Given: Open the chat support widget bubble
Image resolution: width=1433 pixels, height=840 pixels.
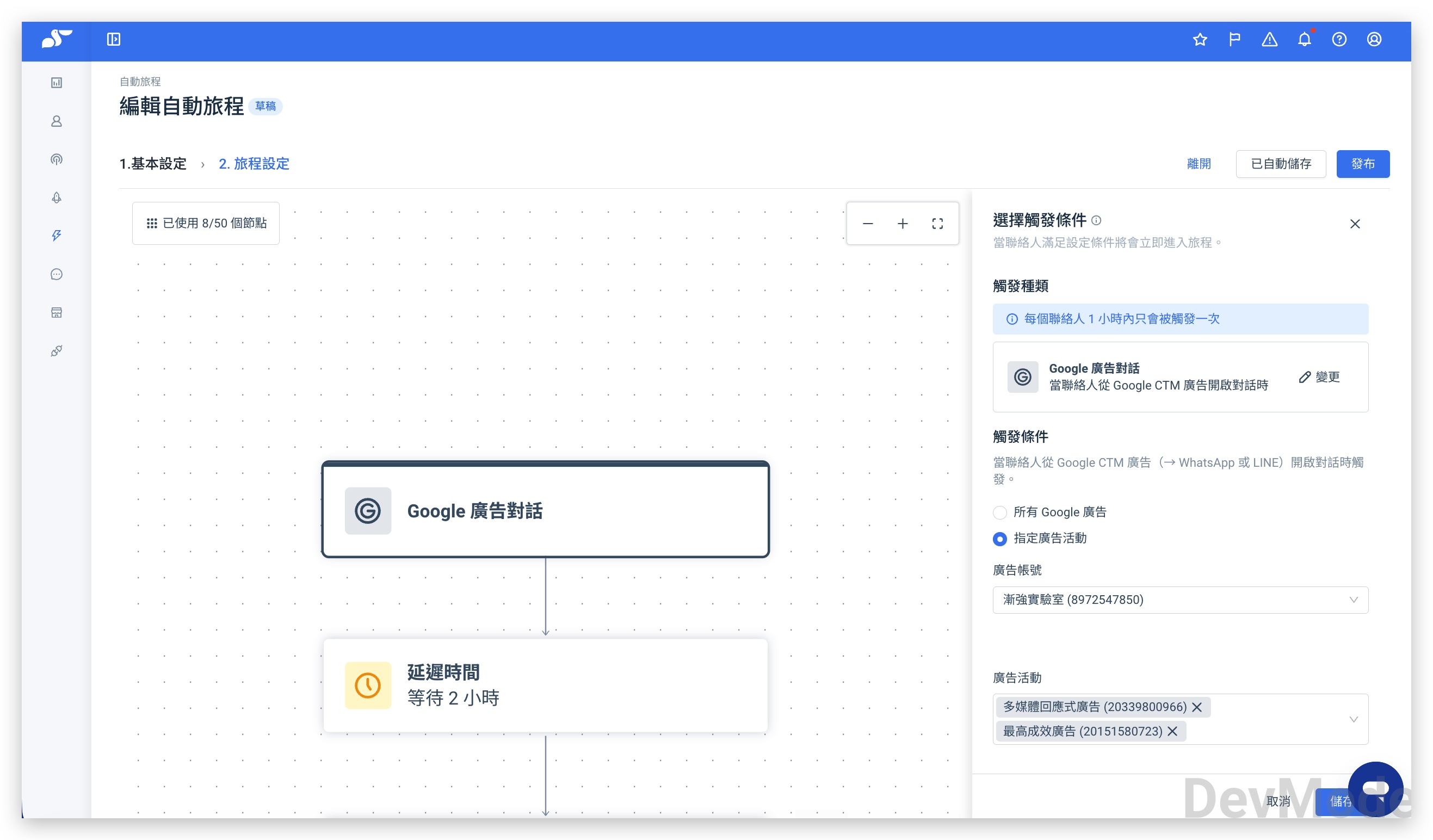Looking at the screenshot, I should point(1375,788).
